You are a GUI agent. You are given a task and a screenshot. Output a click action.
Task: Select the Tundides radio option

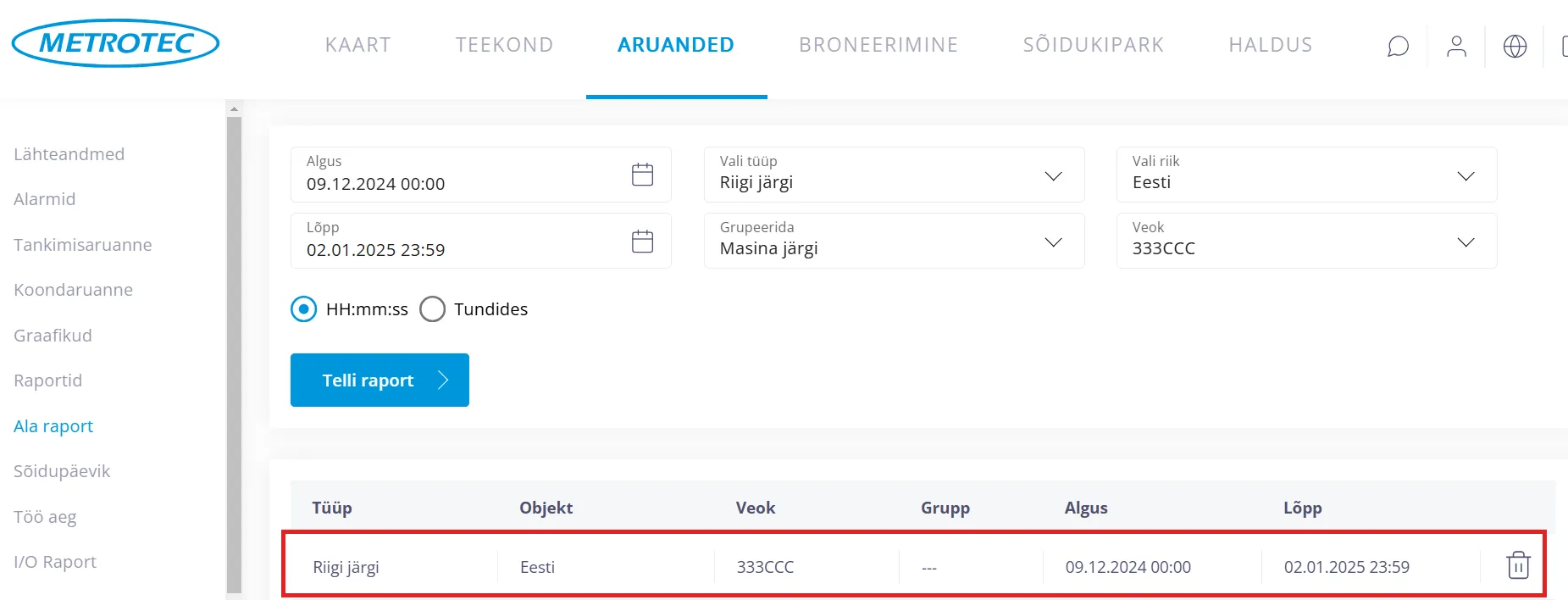click(433, 309)
